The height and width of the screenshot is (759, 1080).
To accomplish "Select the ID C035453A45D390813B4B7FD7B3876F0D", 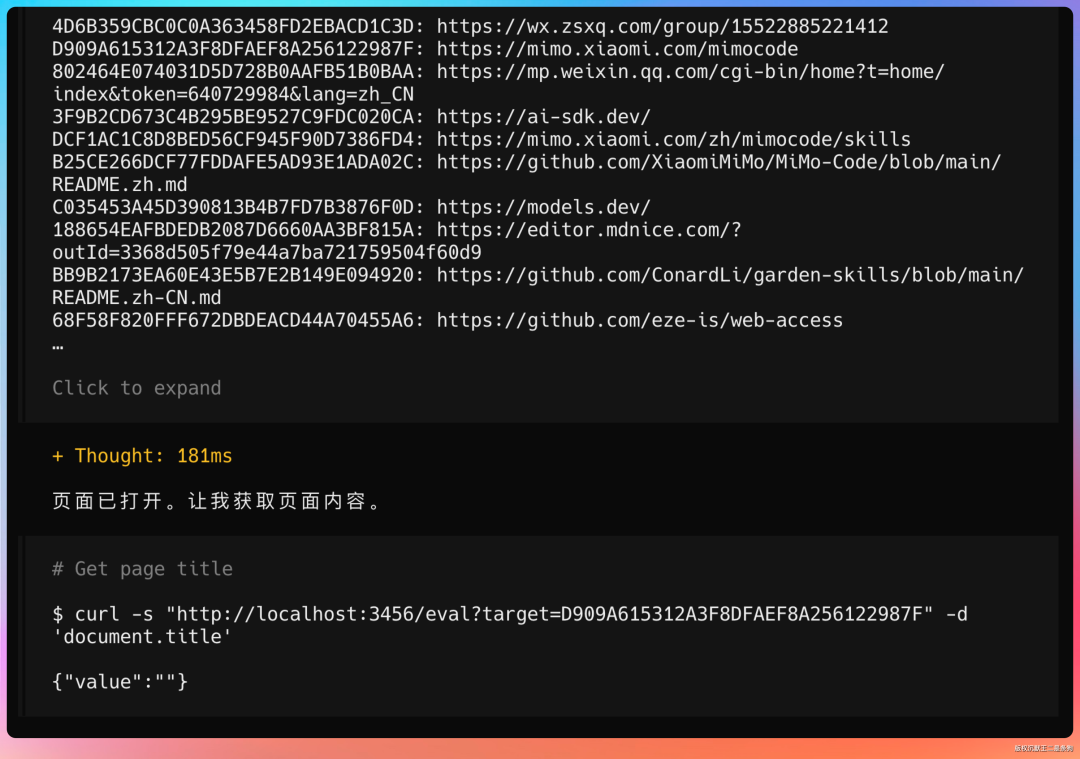I will click(233, 207).
